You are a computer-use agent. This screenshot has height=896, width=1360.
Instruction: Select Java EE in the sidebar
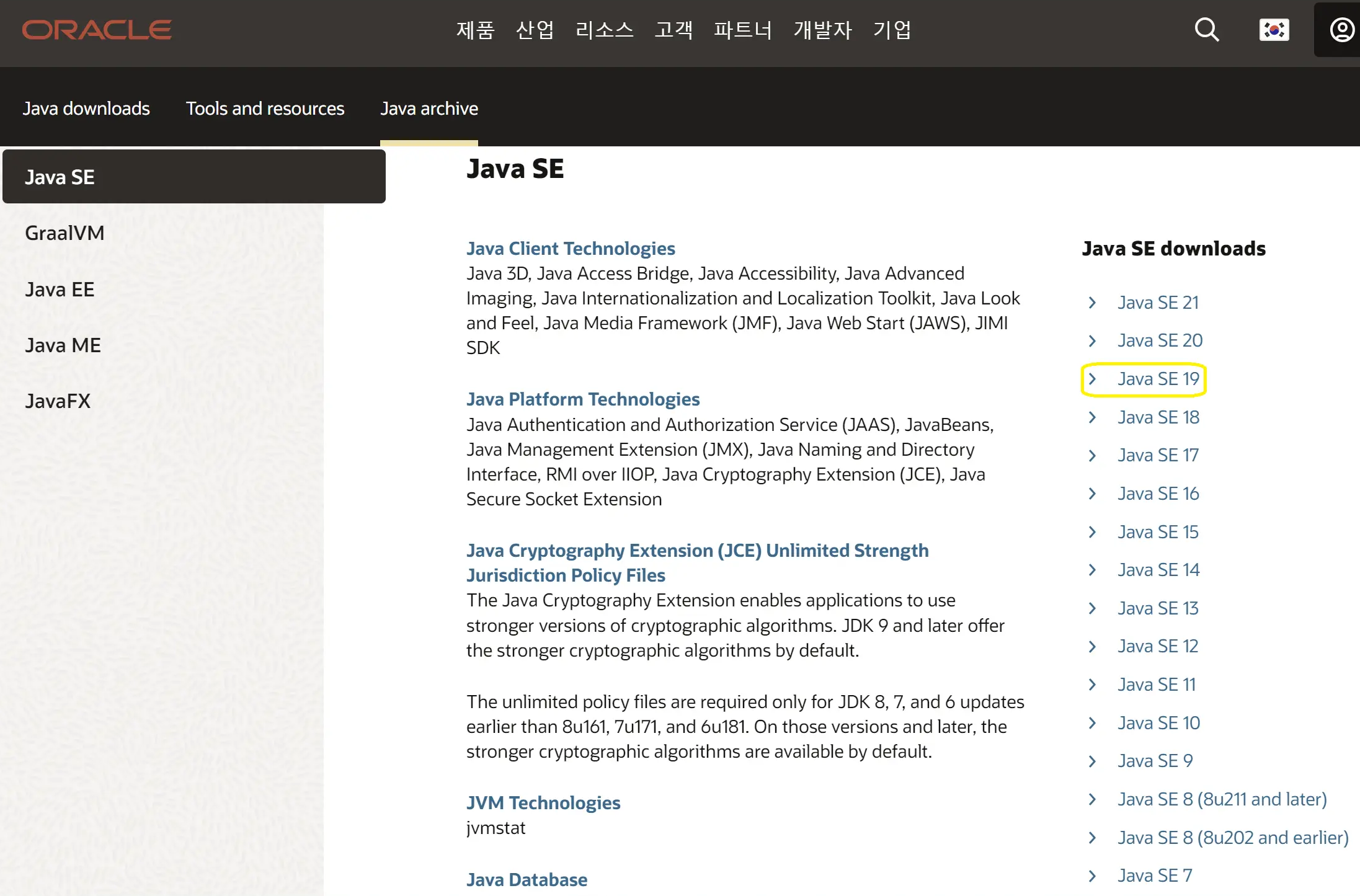[x=60, y=290]
